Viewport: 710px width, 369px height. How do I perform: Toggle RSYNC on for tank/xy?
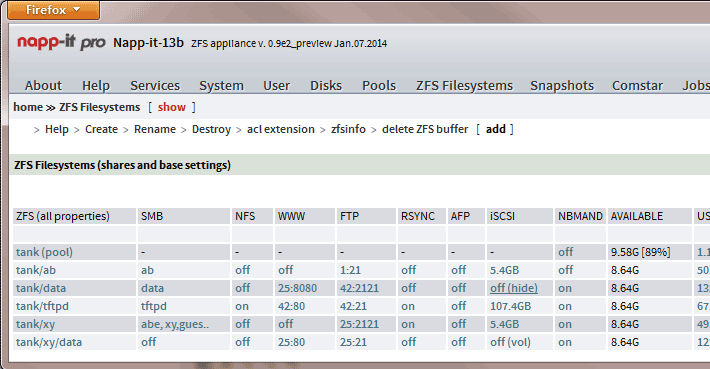[x=408, y=324]
